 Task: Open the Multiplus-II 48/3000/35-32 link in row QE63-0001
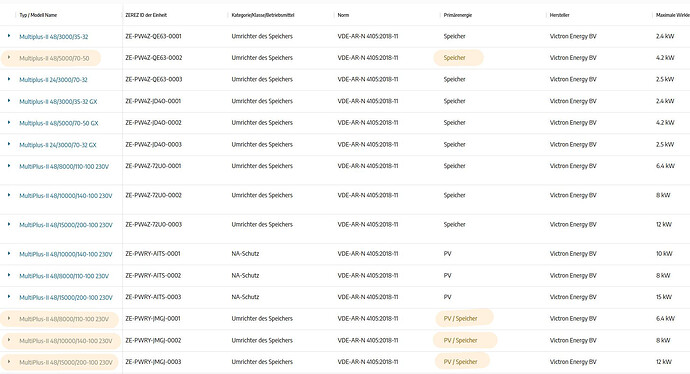[54, 37]
